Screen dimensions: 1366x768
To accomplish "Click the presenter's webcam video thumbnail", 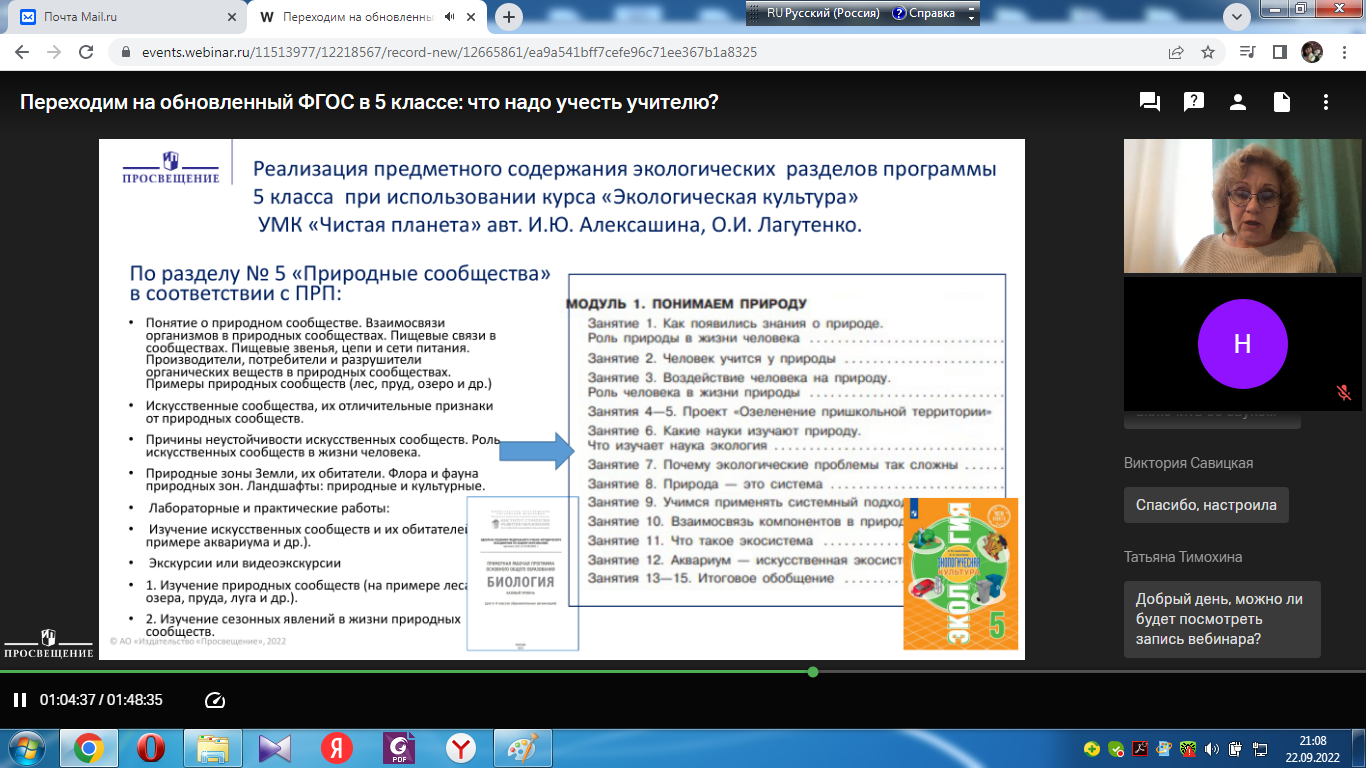I will [1243, 206].
